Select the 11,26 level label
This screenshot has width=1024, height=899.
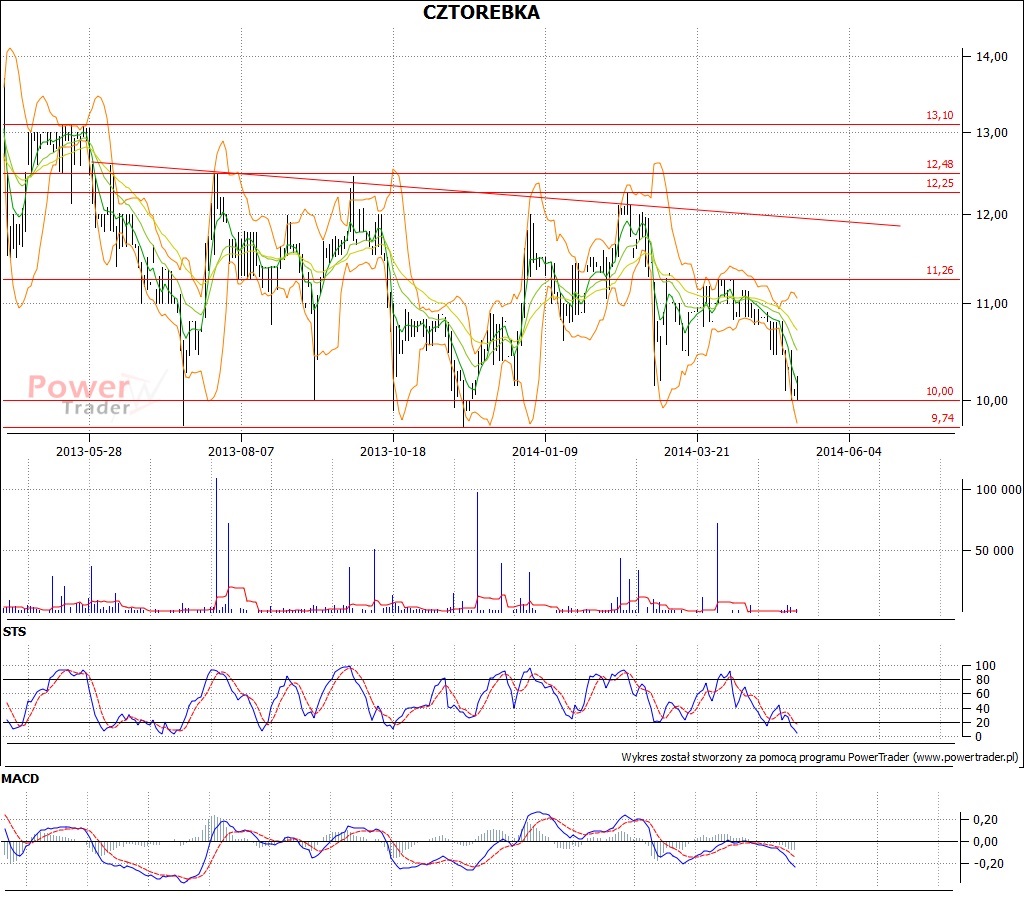pos(939,270)
